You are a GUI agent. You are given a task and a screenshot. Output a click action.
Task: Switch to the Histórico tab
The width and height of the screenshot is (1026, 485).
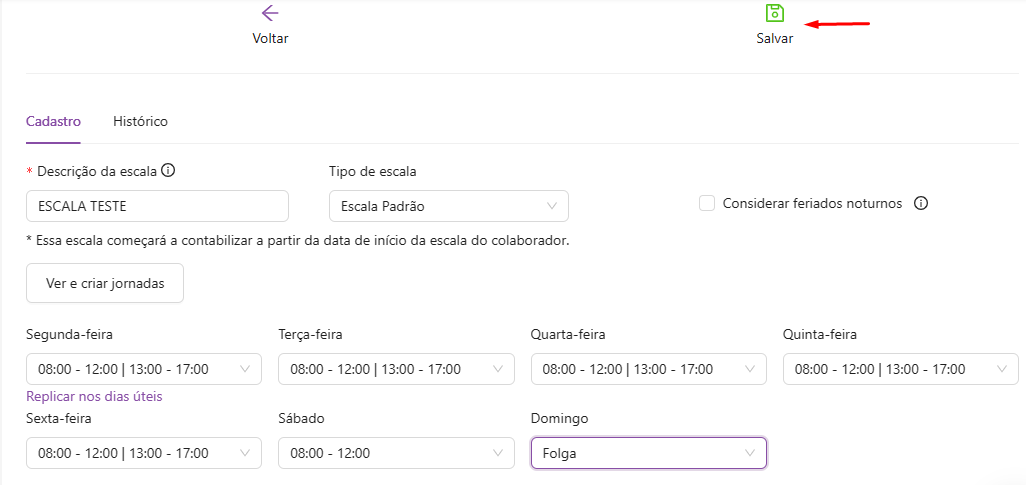click(x=140, y=122)
